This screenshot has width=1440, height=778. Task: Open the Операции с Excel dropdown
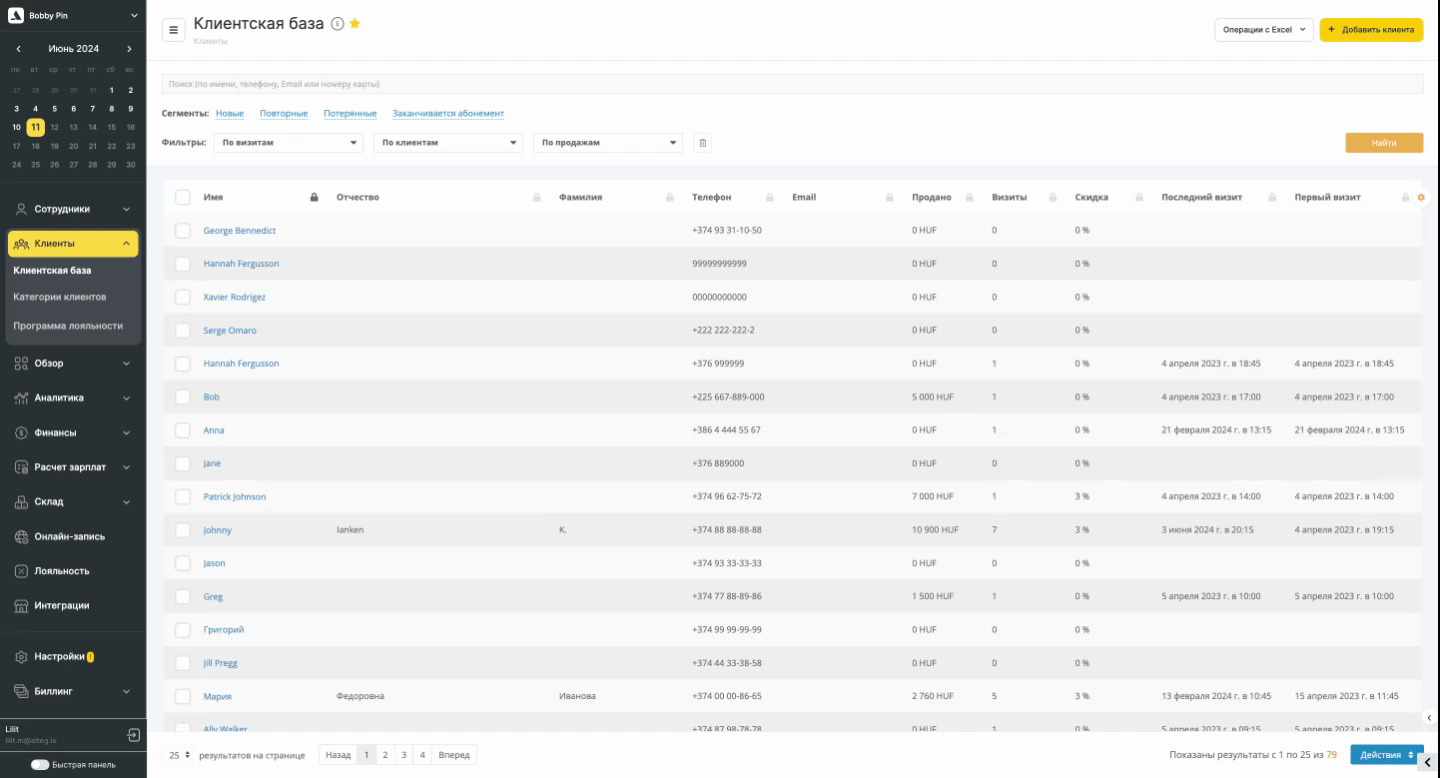pos(1264,30)
